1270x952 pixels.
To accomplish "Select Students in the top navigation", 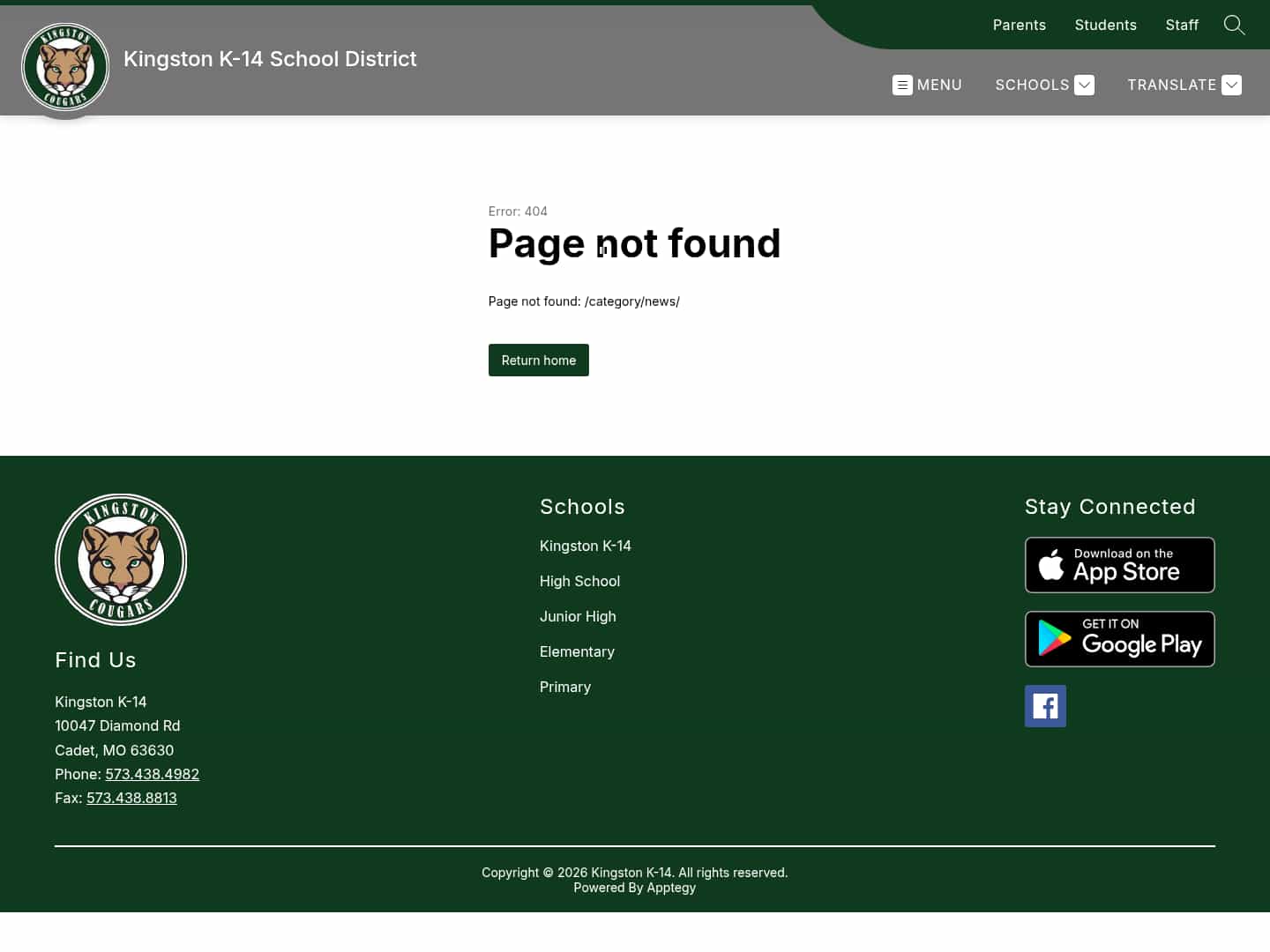I will (x=1105, y=25).
